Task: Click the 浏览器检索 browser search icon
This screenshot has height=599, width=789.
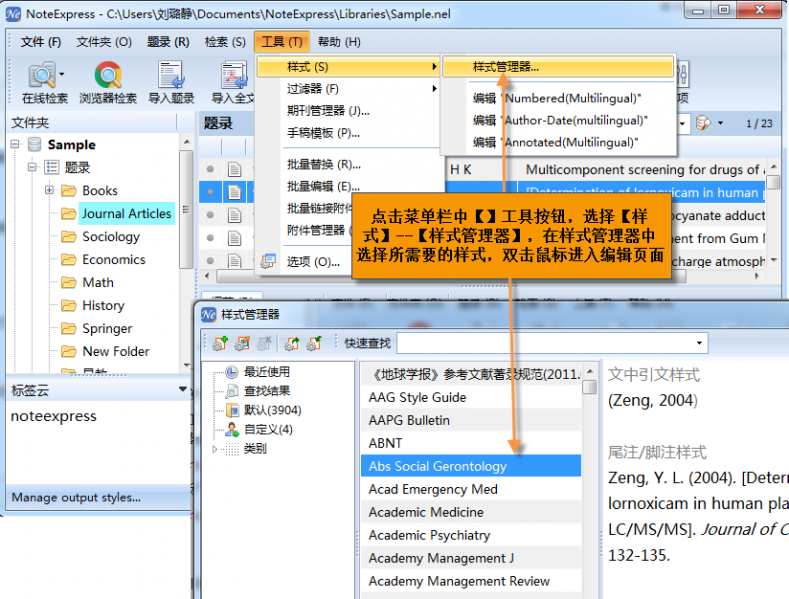Action: click(x=108, y=75)
